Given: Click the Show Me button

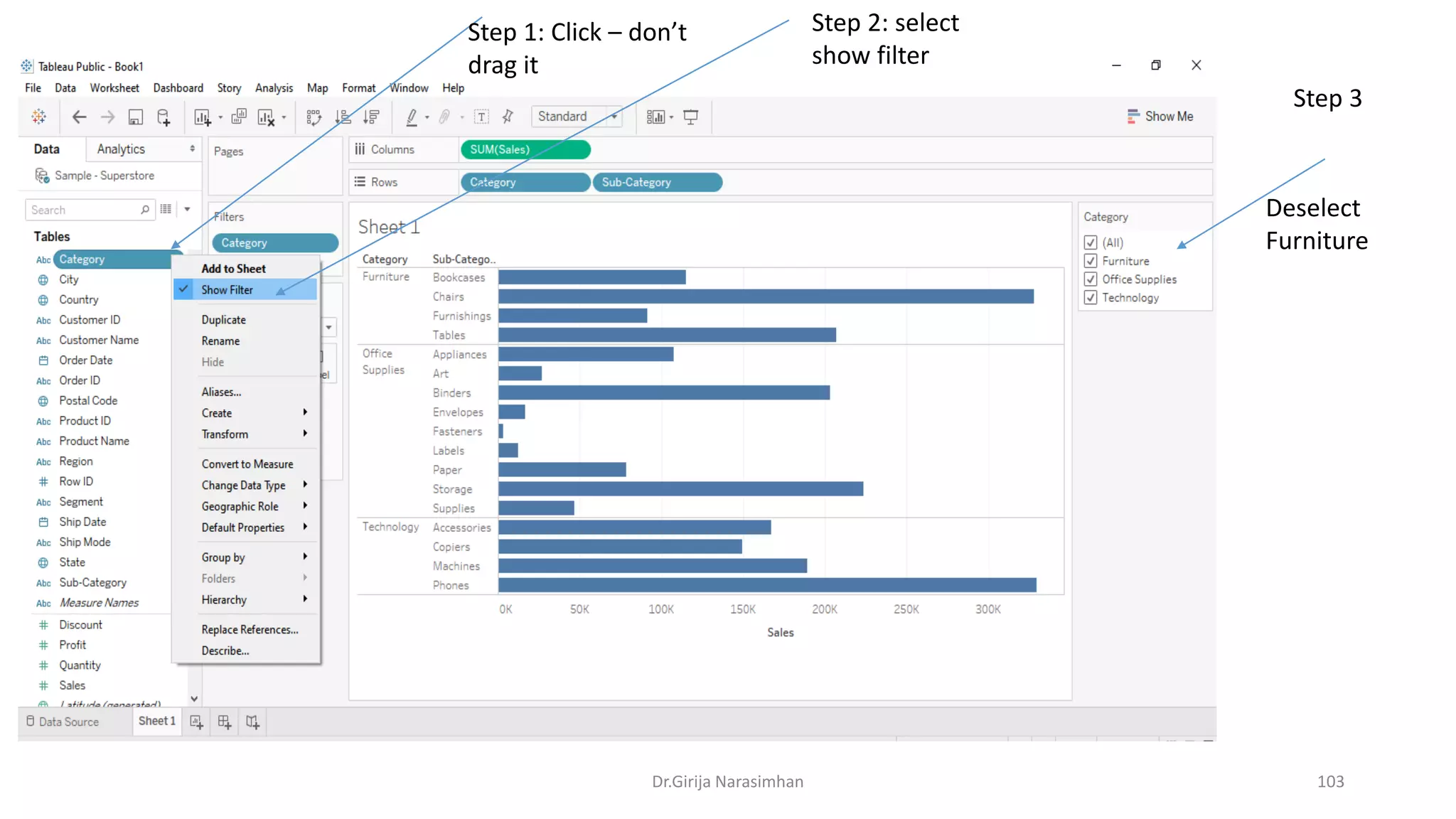Looking at the screenshot, I should pos(1160,117).
